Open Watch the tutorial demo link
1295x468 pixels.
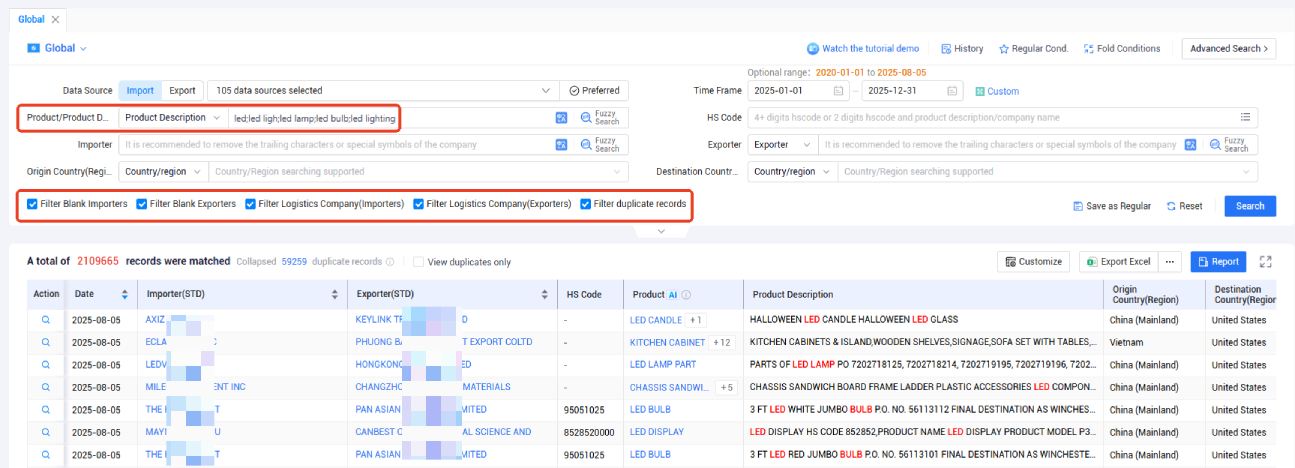coord(863,48)
